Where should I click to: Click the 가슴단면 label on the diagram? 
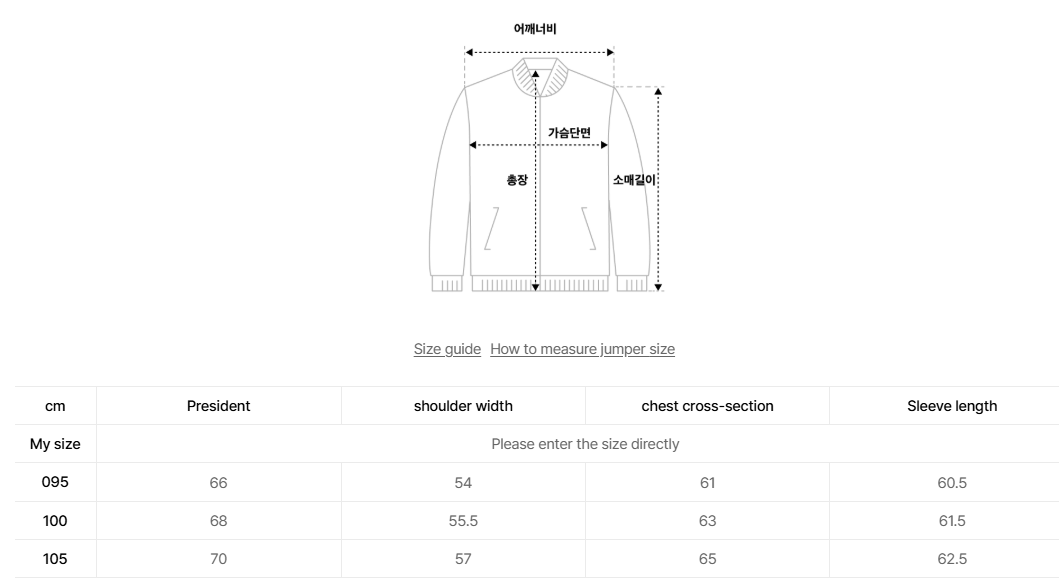[569, 132]
